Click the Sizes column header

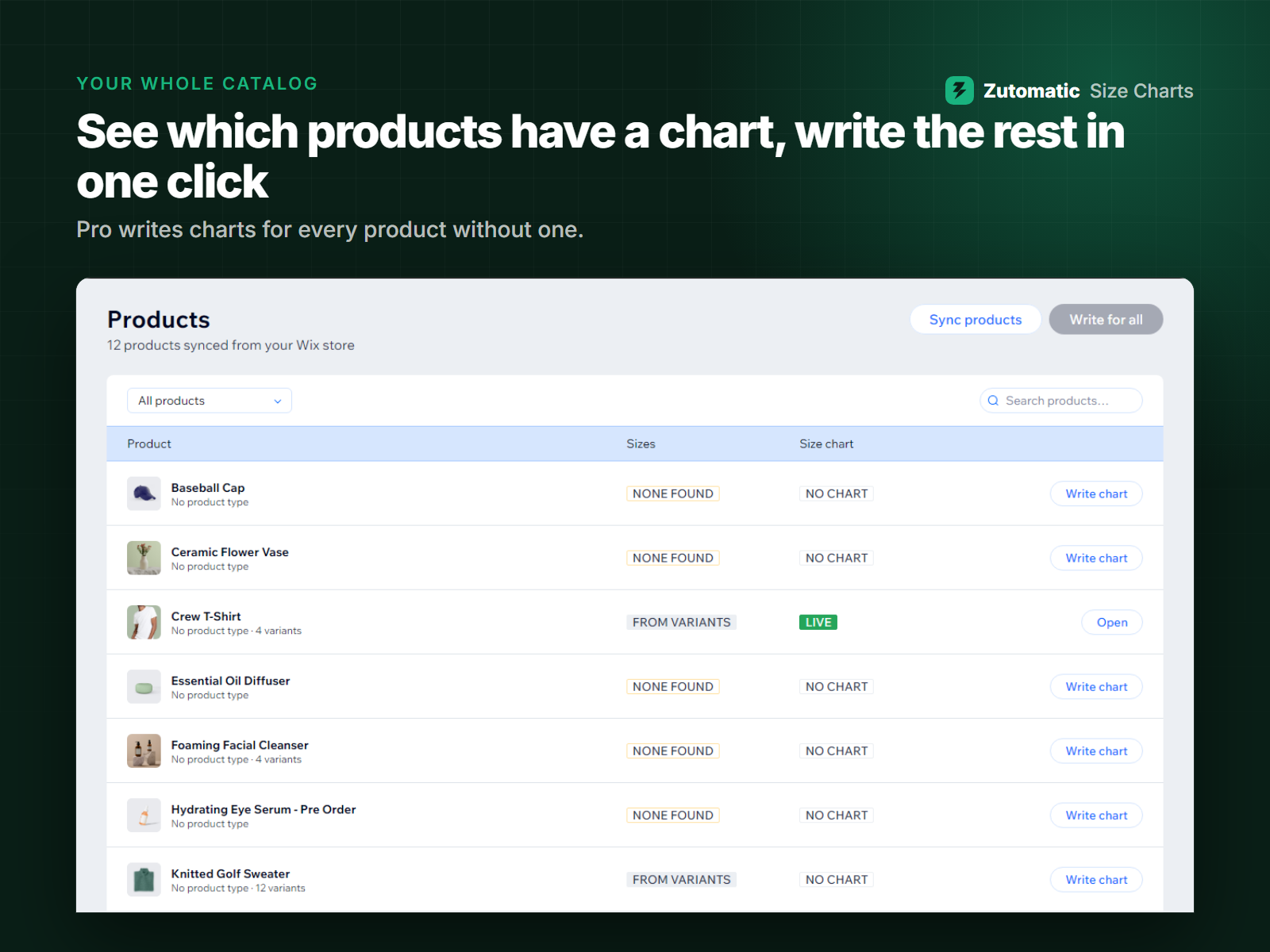pyautogui.click(x=641, y=443)
